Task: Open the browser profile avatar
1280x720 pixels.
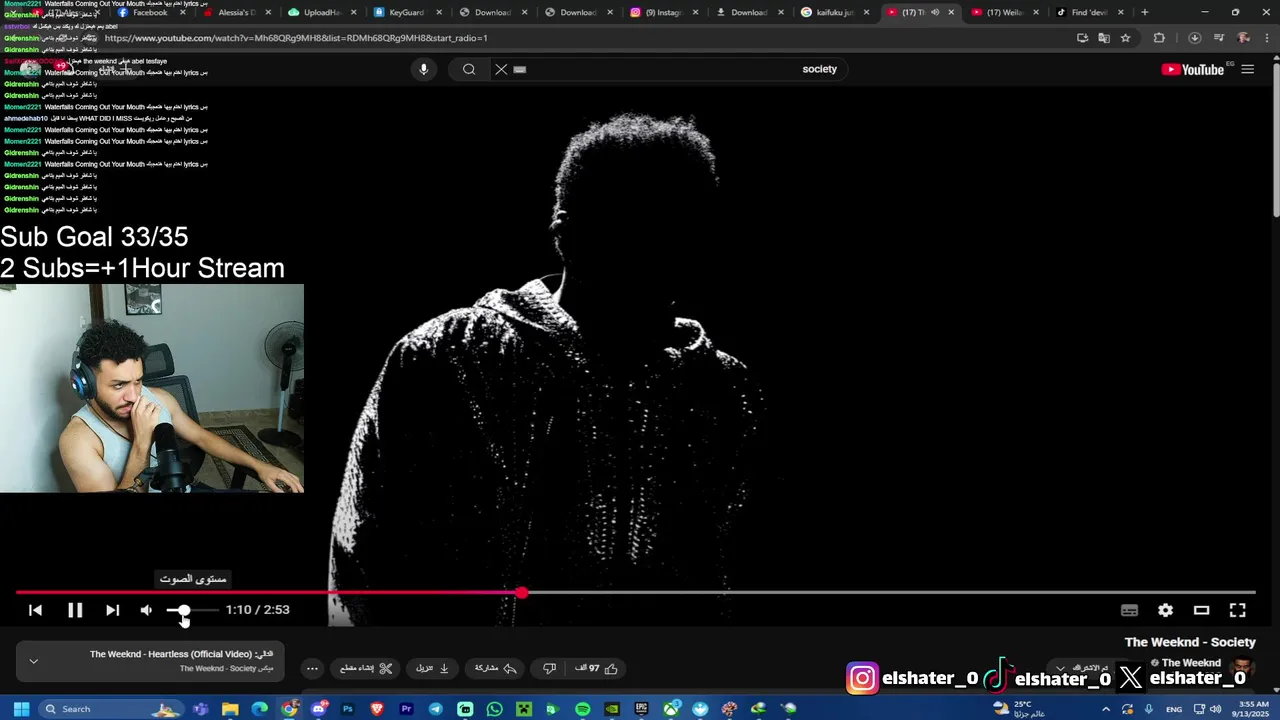Action: pyautogui.click(x=1243, y=38)
